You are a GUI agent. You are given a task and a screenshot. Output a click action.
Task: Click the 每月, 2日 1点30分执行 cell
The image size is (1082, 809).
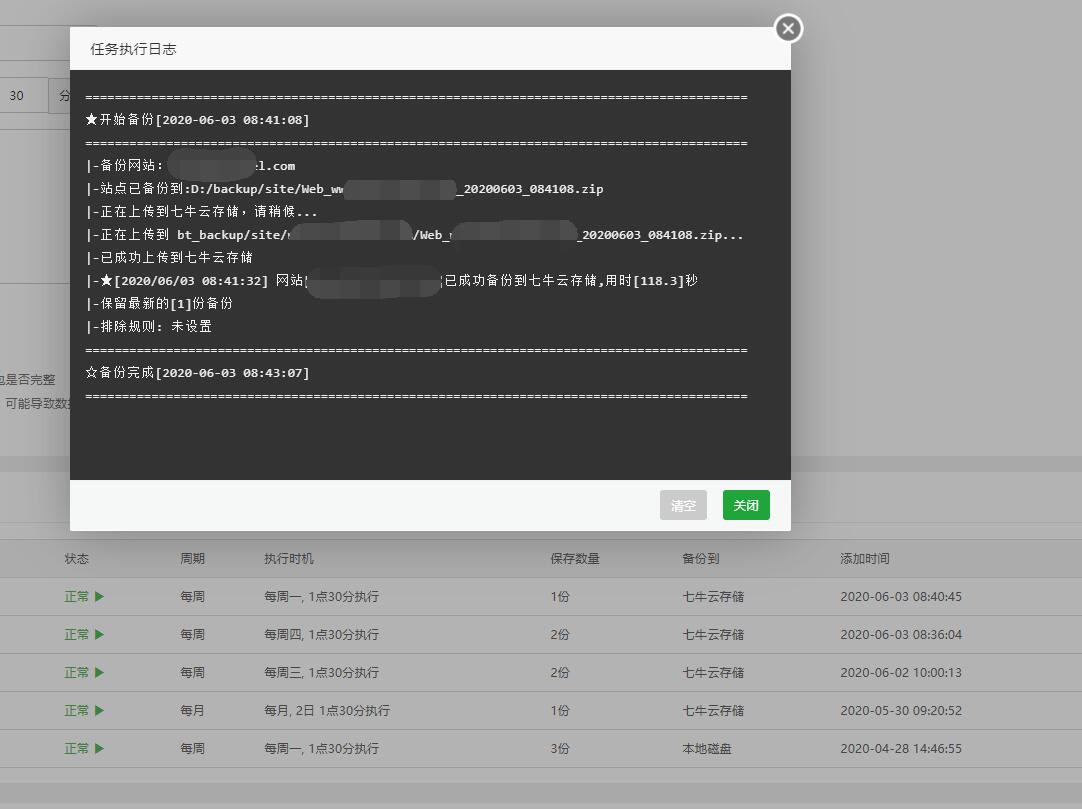(327, 710)
